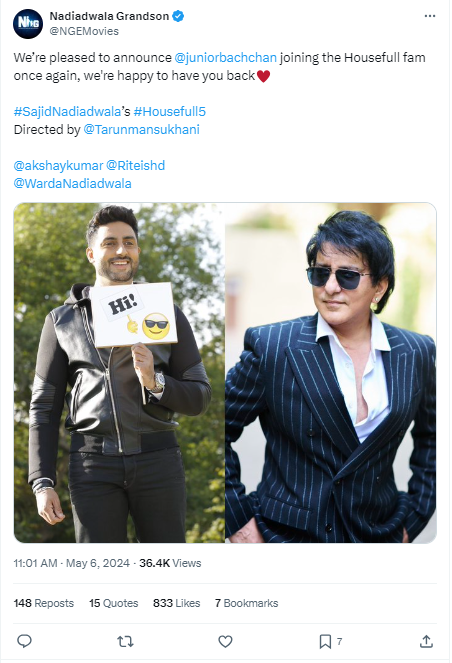Open the #SajidNadiadwala hashtag
Image resolution: width=452 pixels, height=663 pixels.
coord(67,112)
